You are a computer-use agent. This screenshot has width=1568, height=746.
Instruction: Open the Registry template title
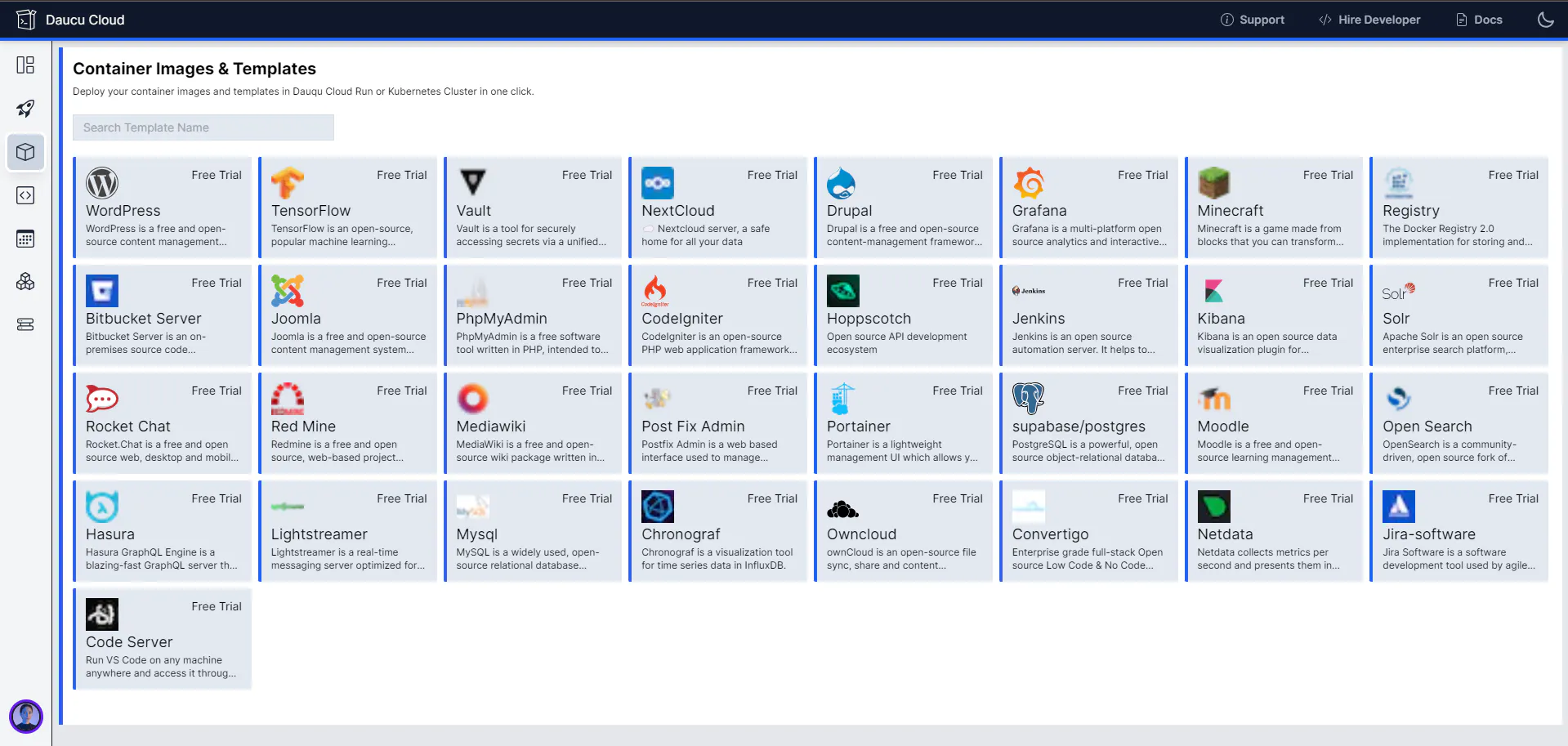pyautogui.click(x=1411, y=211)
